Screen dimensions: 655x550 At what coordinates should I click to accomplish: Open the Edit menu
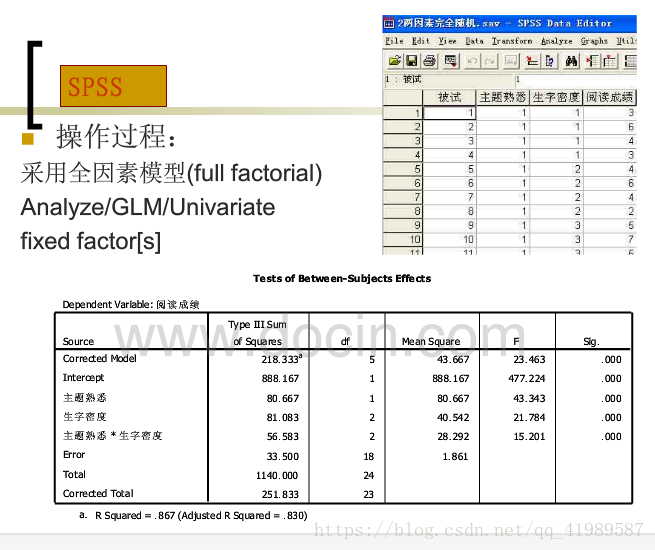[420, 41]
